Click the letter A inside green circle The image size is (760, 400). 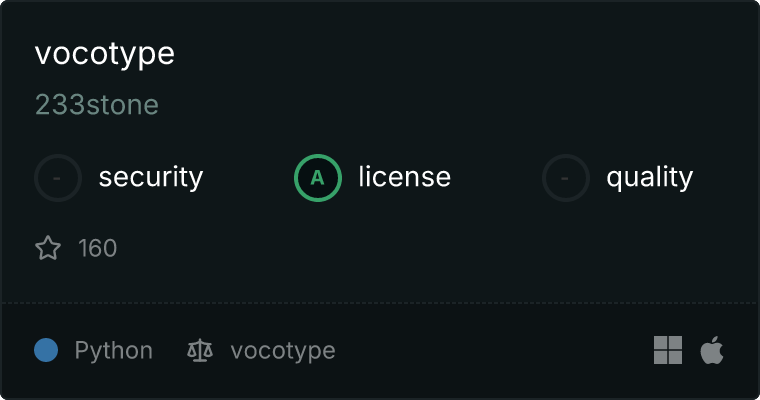317,178
